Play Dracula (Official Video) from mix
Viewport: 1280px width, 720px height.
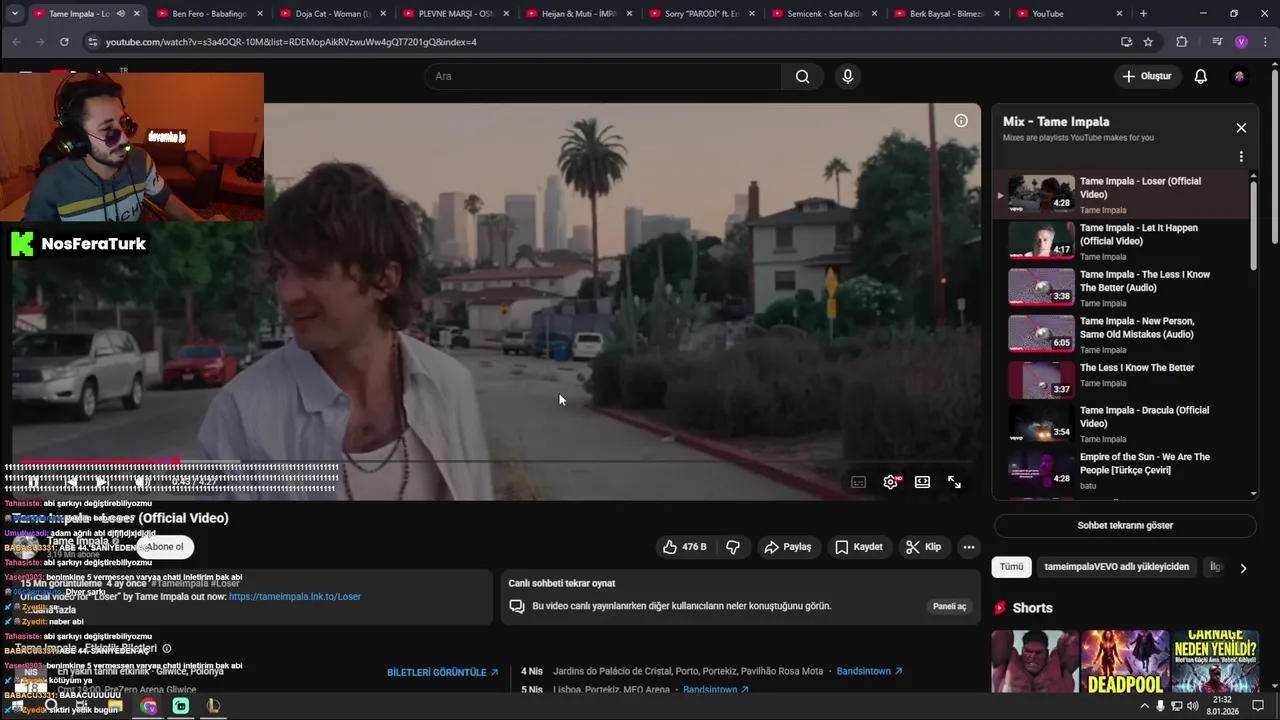coord(1121,423)
